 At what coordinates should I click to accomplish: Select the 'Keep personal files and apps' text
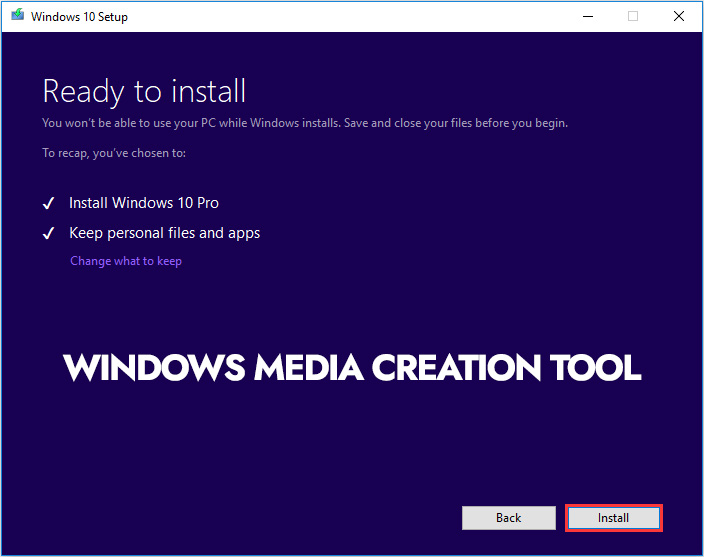164,233
